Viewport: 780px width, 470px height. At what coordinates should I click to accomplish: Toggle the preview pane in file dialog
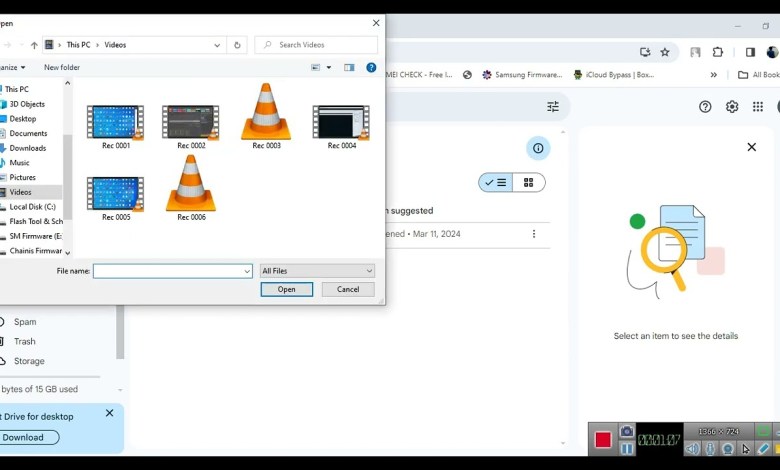pyautogui.click(x=349, y=68)
